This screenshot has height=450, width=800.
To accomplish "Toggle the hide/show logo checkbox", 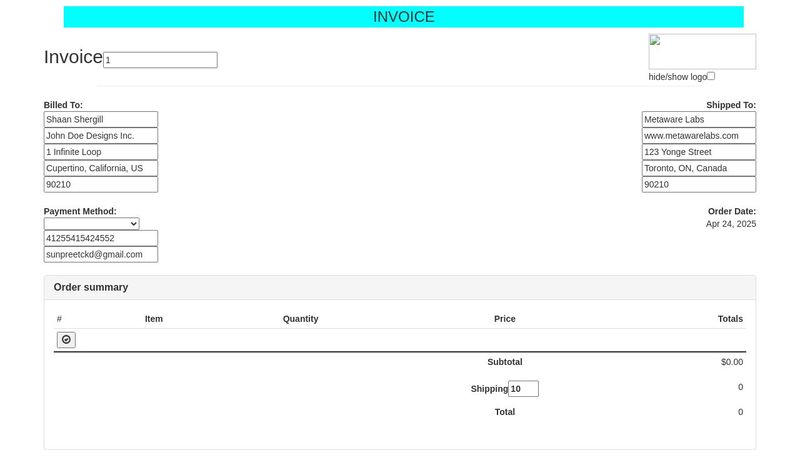I will [x=711, y=76].
